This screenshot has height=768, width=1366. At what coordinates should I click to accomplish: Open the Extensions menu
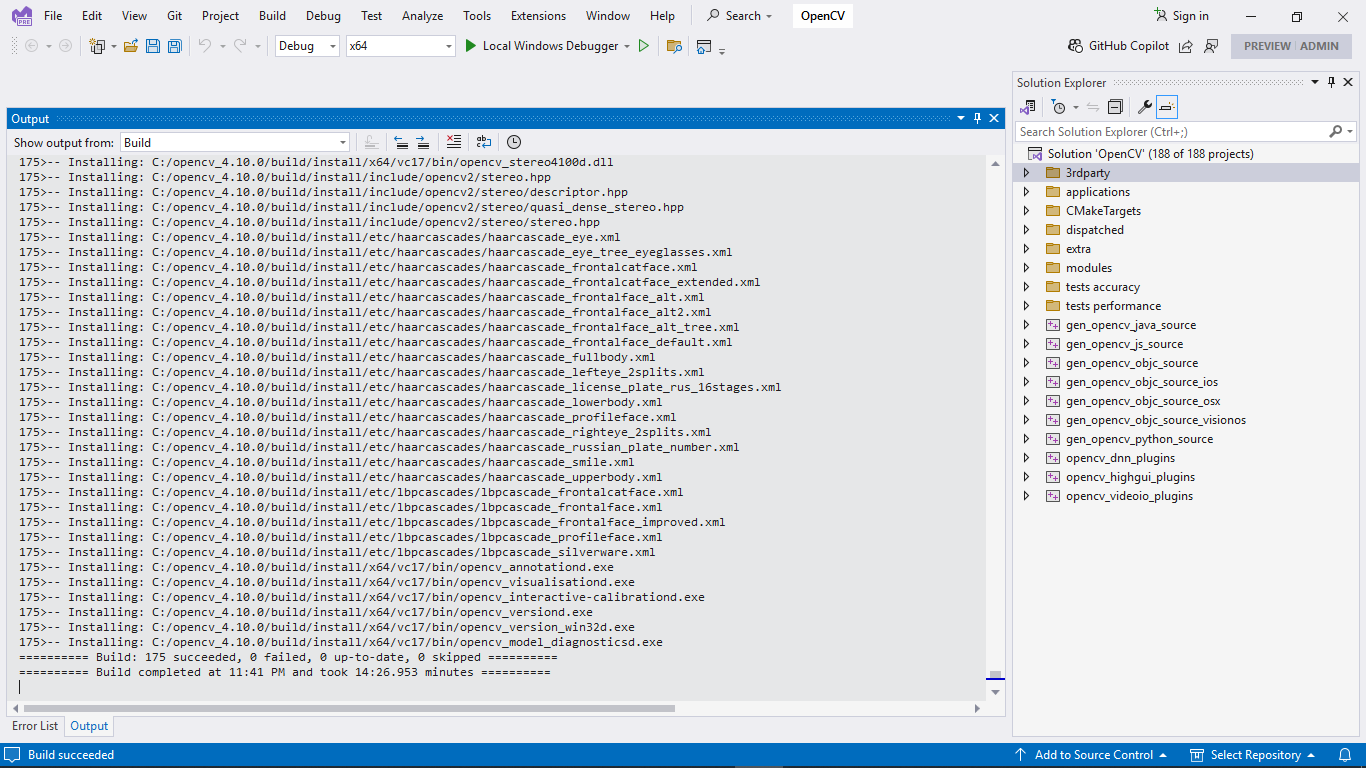538,16
